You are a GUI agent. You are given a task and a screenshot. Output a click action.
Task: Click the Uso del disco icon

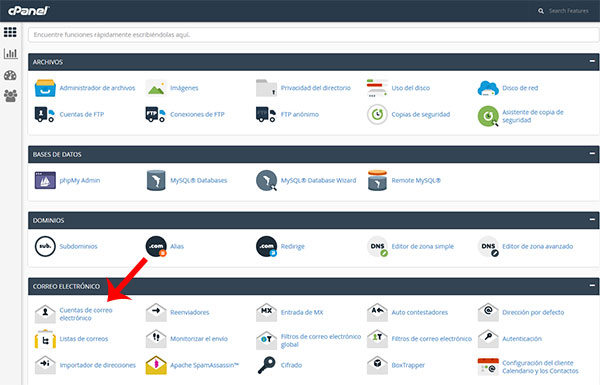(x=377, y=88)
